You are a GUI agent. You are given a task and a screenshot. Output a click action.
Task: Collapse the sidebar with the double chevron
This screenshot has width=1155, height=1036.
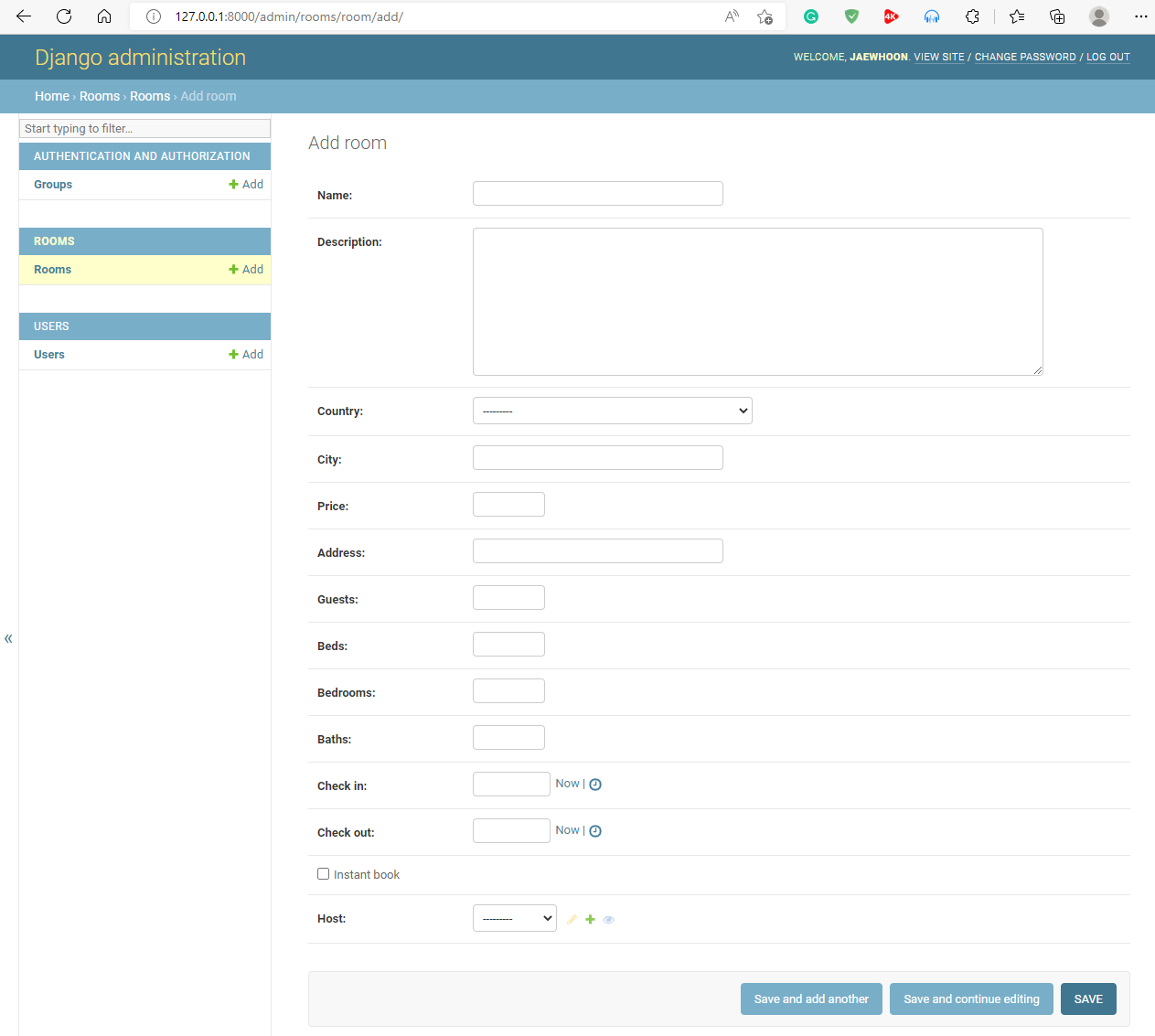[8, 638]
